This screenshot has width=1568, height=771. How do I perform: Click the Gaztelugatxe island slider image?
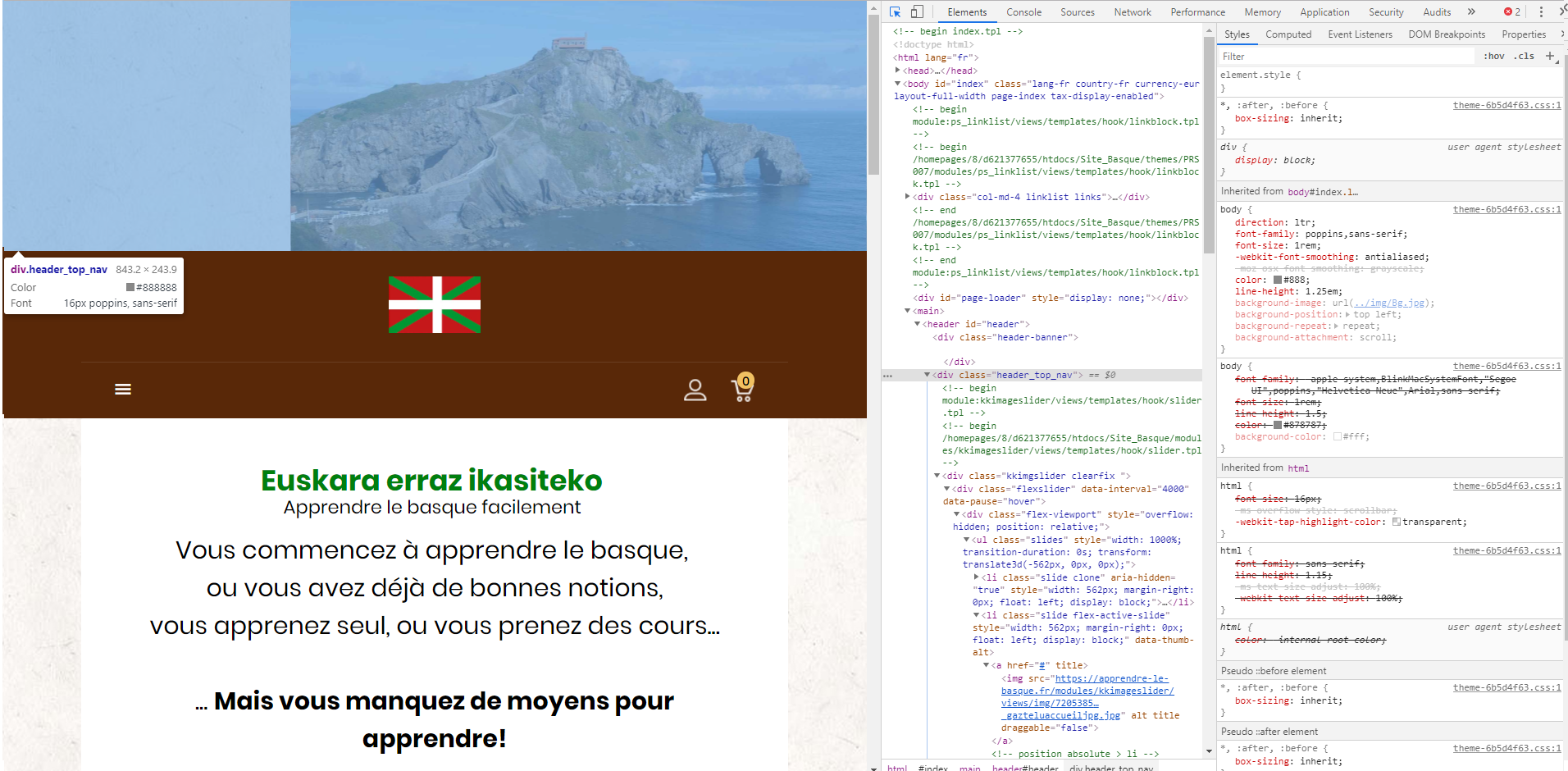(x=578, y=126)
